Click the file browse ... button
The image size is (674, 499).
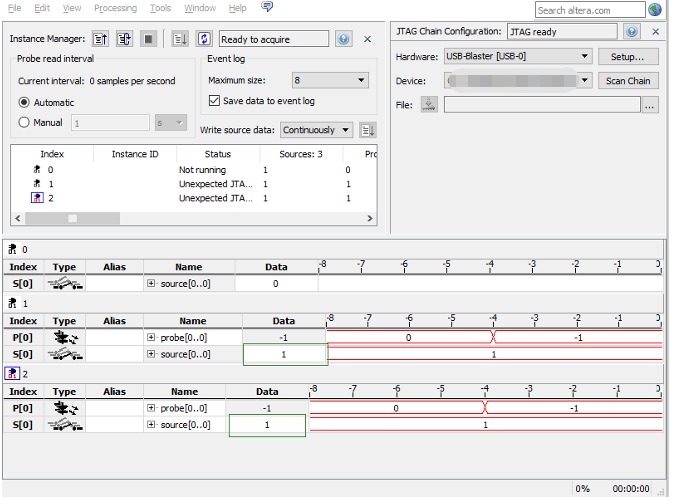[x=649, y=105]
